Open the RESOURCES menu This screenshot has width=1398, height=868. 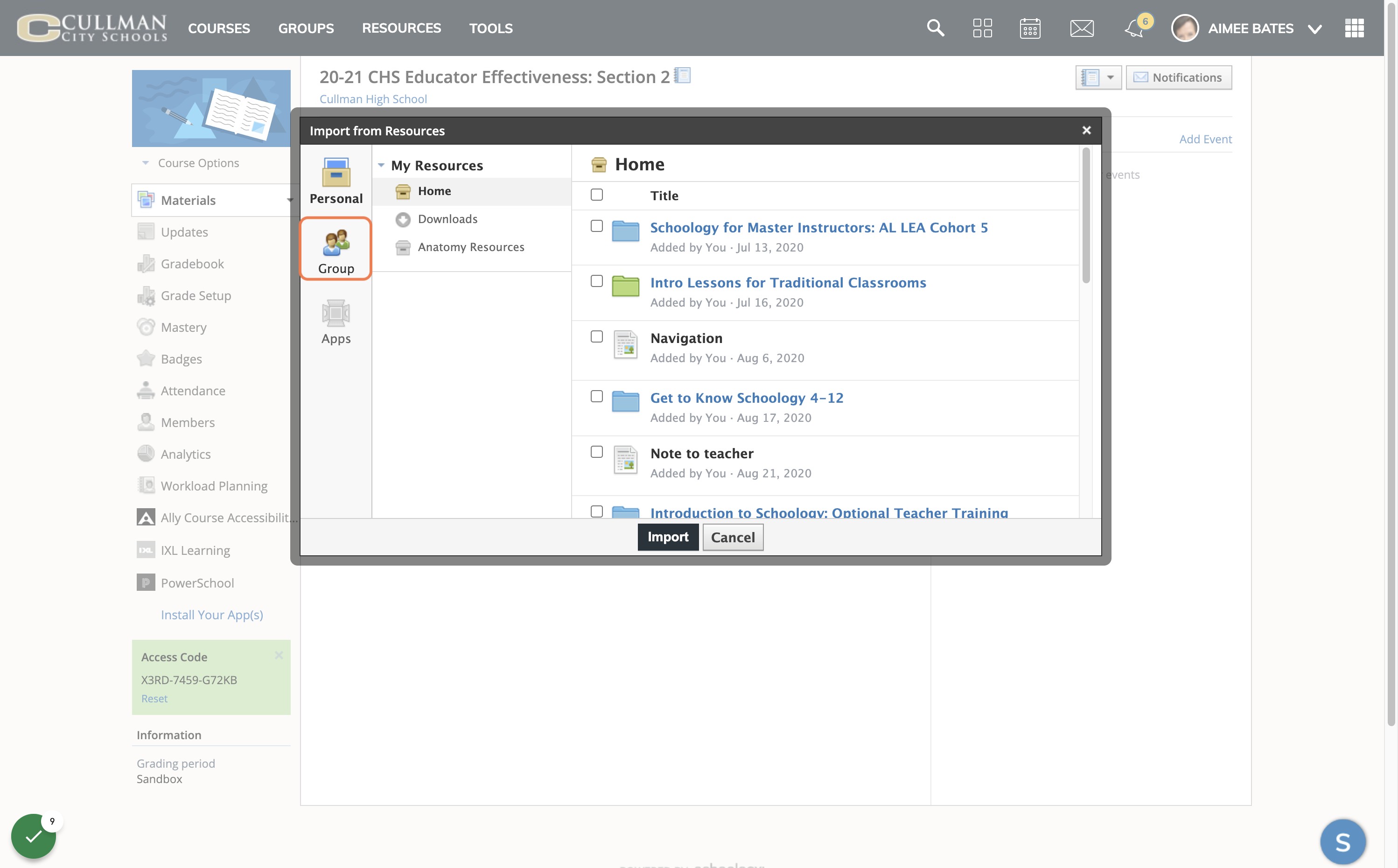[401, 28]
